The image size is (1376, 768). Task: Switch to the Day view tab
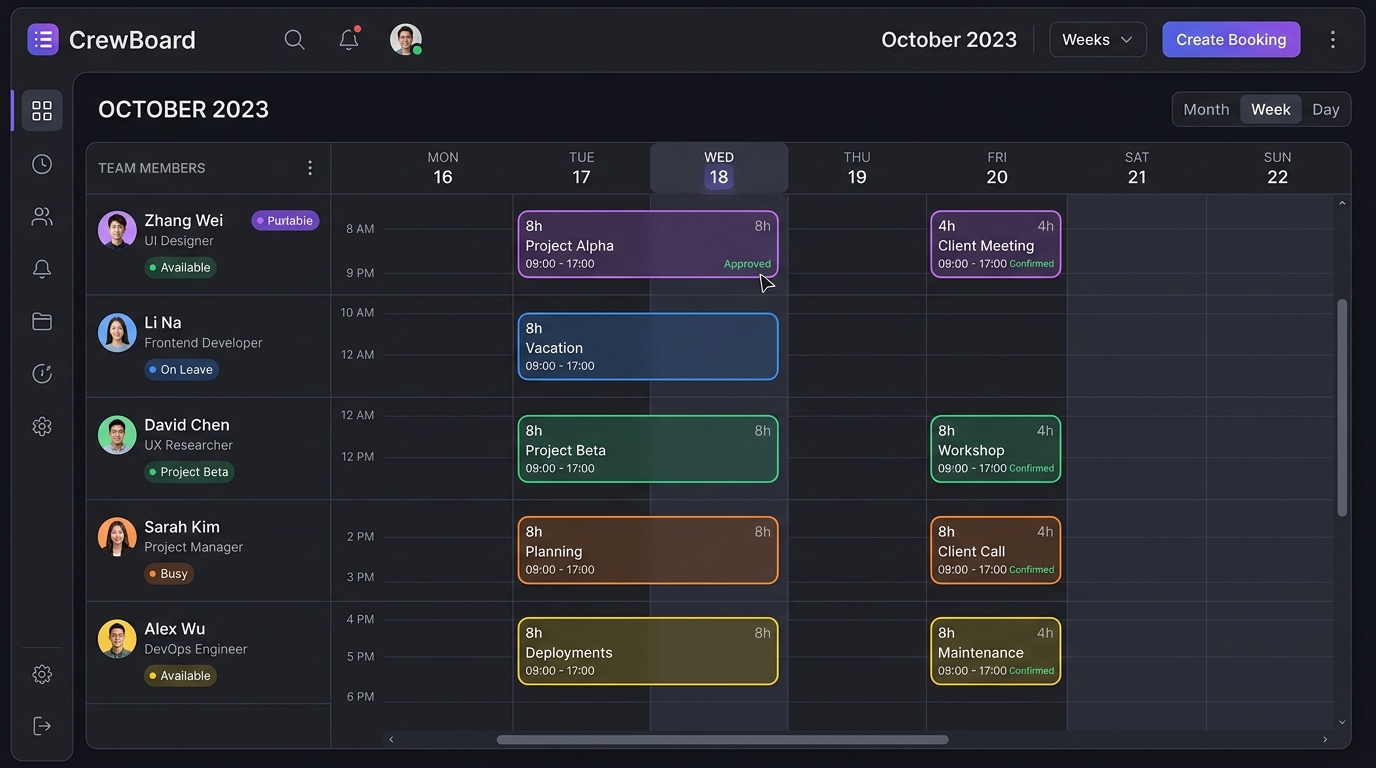click(x=1325, y=109)
